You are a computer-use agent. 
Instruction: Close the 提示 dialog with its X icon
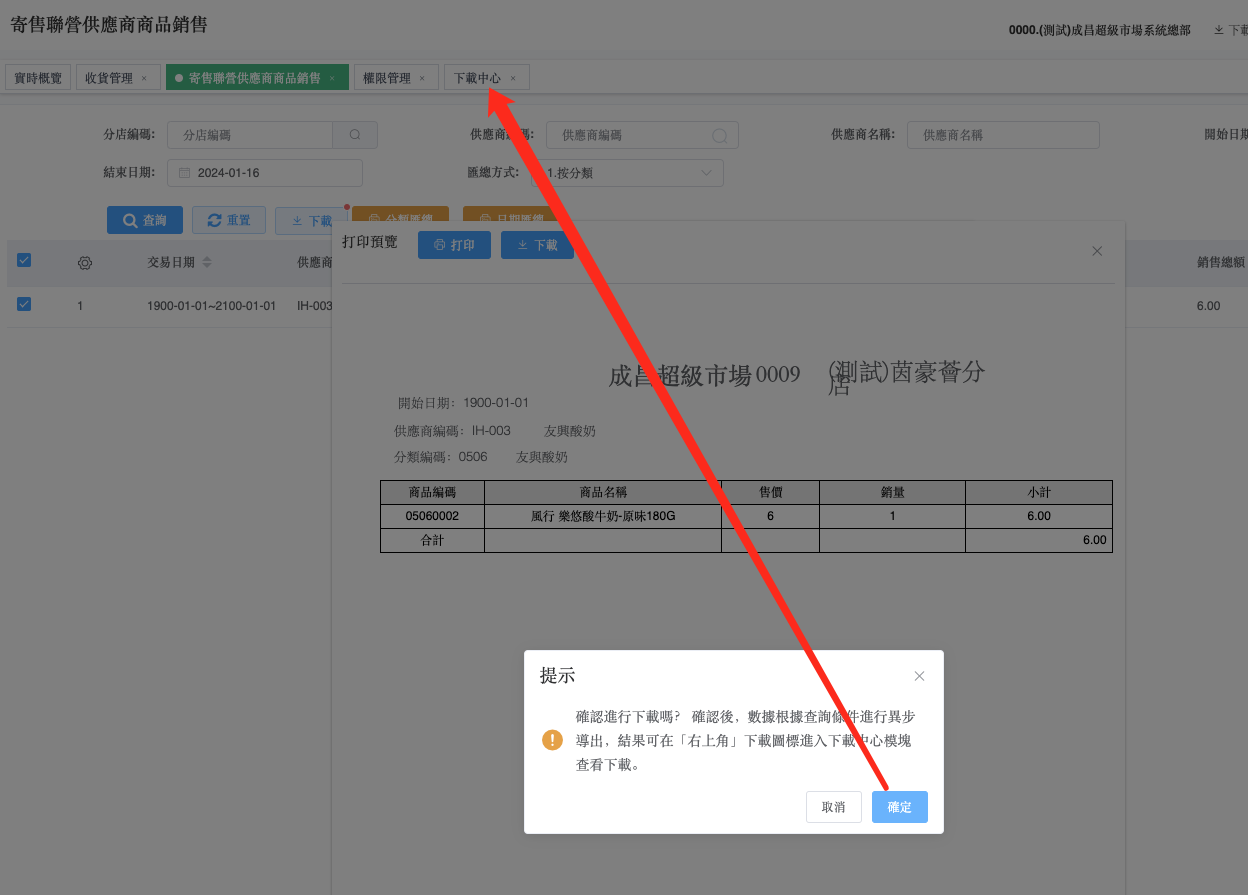919,676
